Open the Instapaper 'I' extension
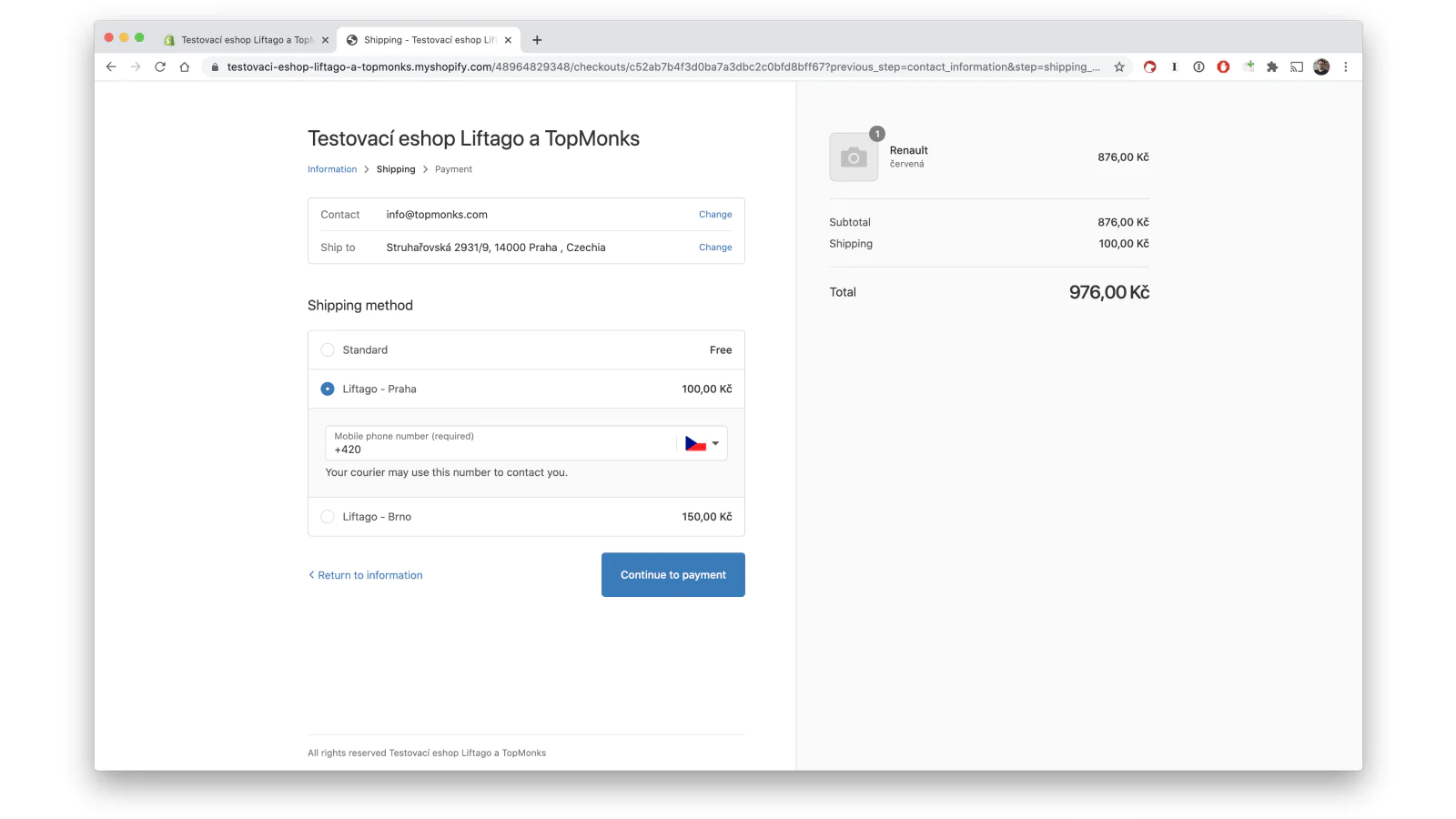The height and width of the screenshot is (819, 1456). (x=1175, y=66)
